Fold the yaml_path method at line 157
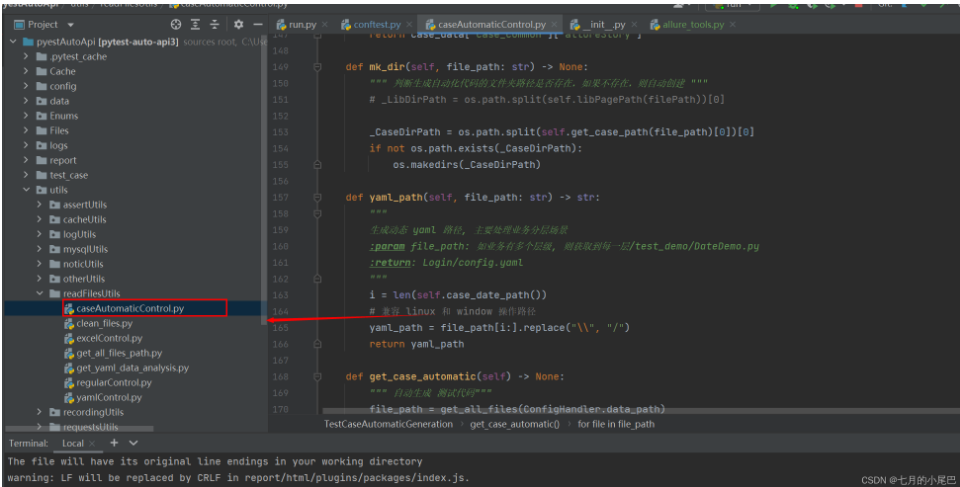 pyautogui.click(x=317, y=197)
